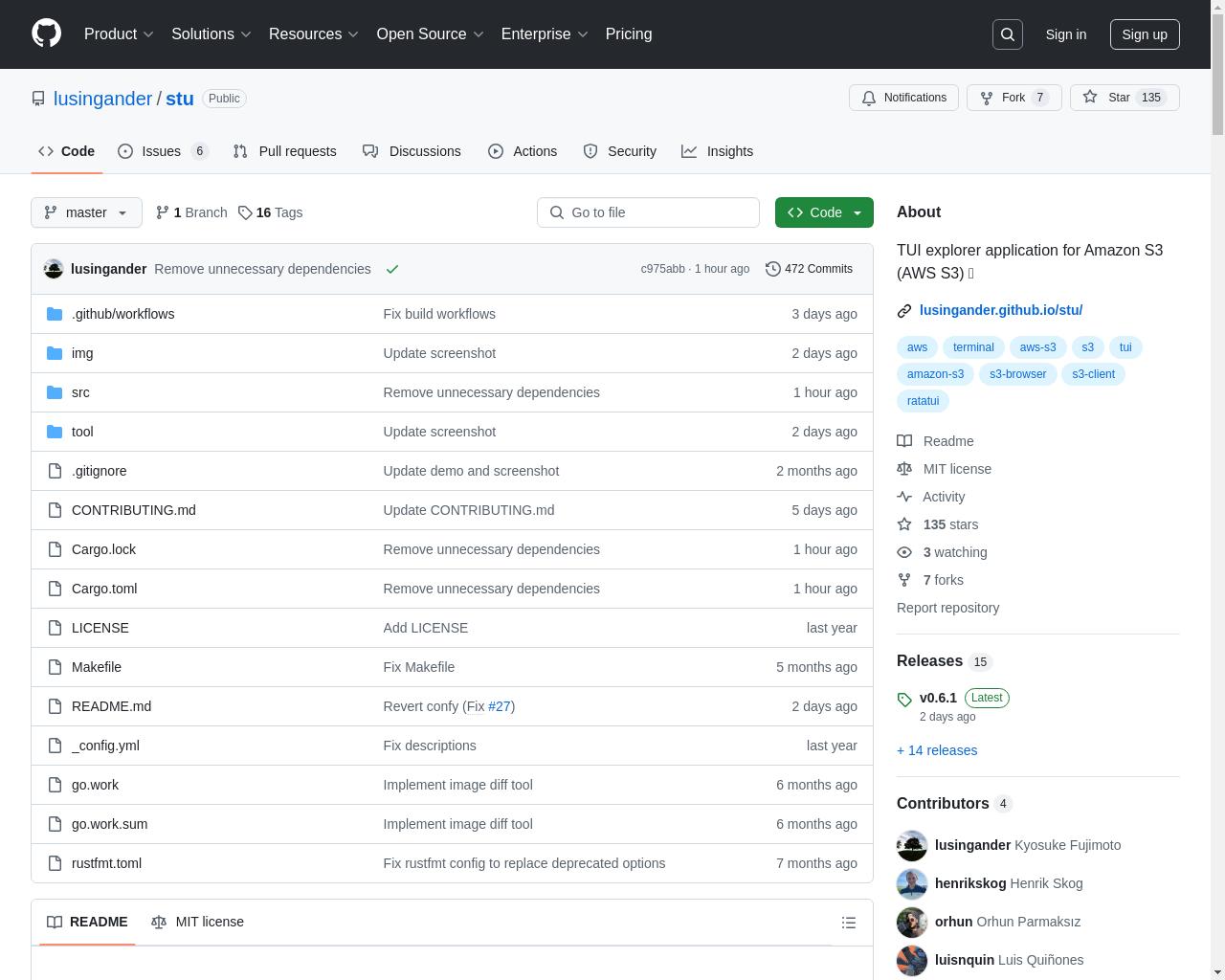
Task: Click the GitHub logo icon
Action: click(x=46, y=33)
